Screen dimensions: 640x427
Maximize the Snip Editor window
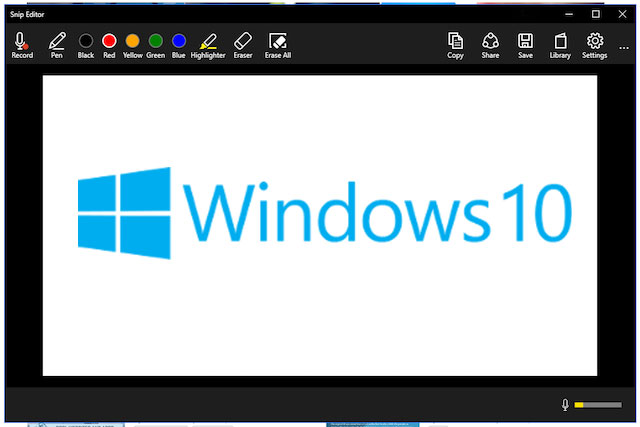coord(596,14)
